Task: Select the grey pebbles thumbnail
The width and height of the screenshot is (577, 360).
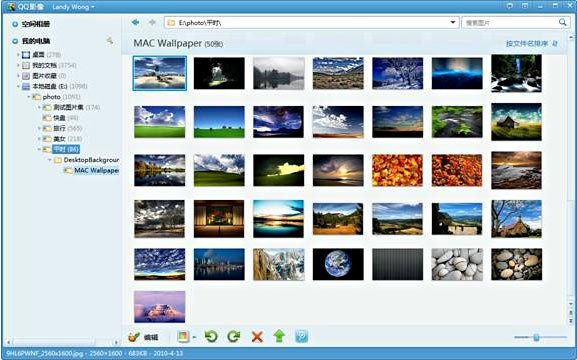Action: coord(457,264)
